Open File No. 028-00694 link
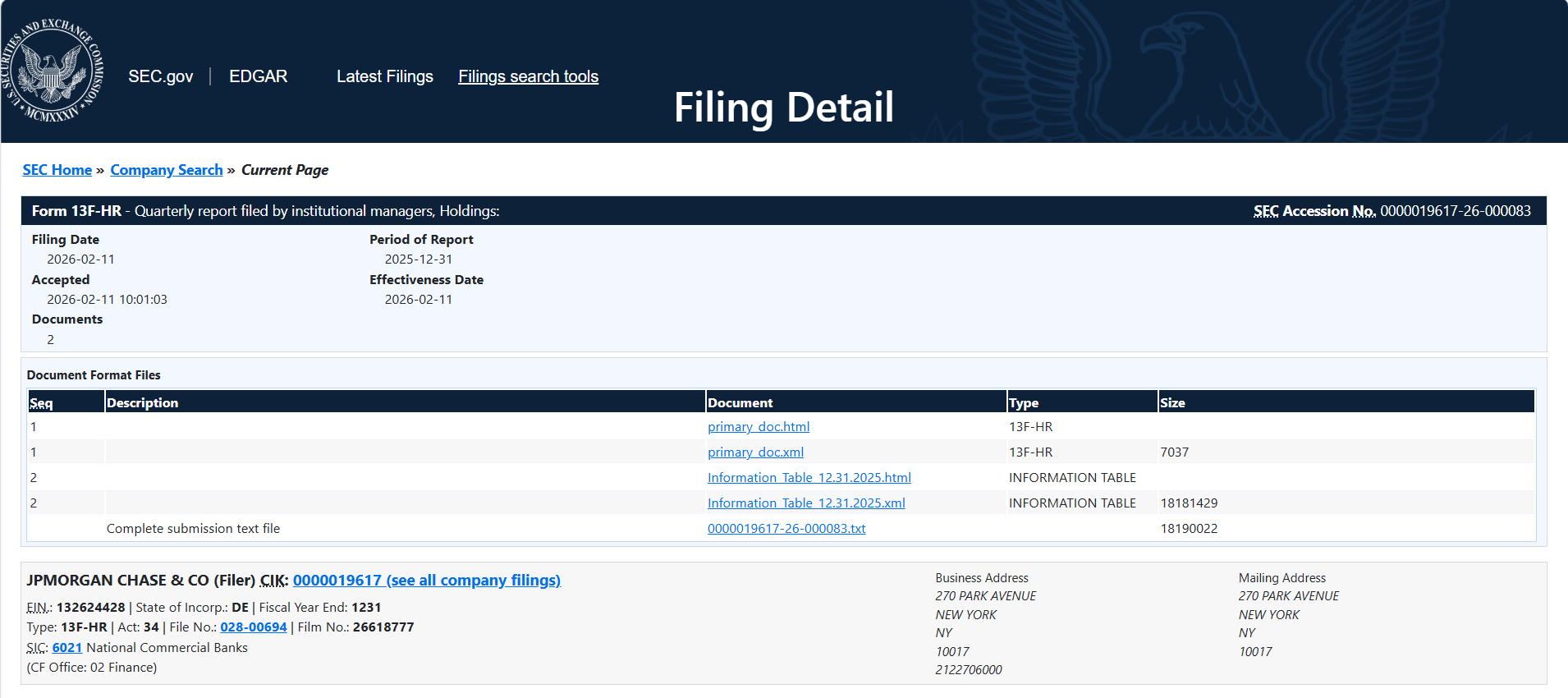 254,627
